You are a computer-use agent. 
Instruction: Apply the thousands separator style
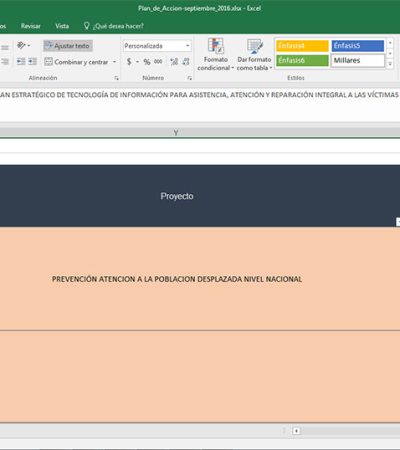158,62
